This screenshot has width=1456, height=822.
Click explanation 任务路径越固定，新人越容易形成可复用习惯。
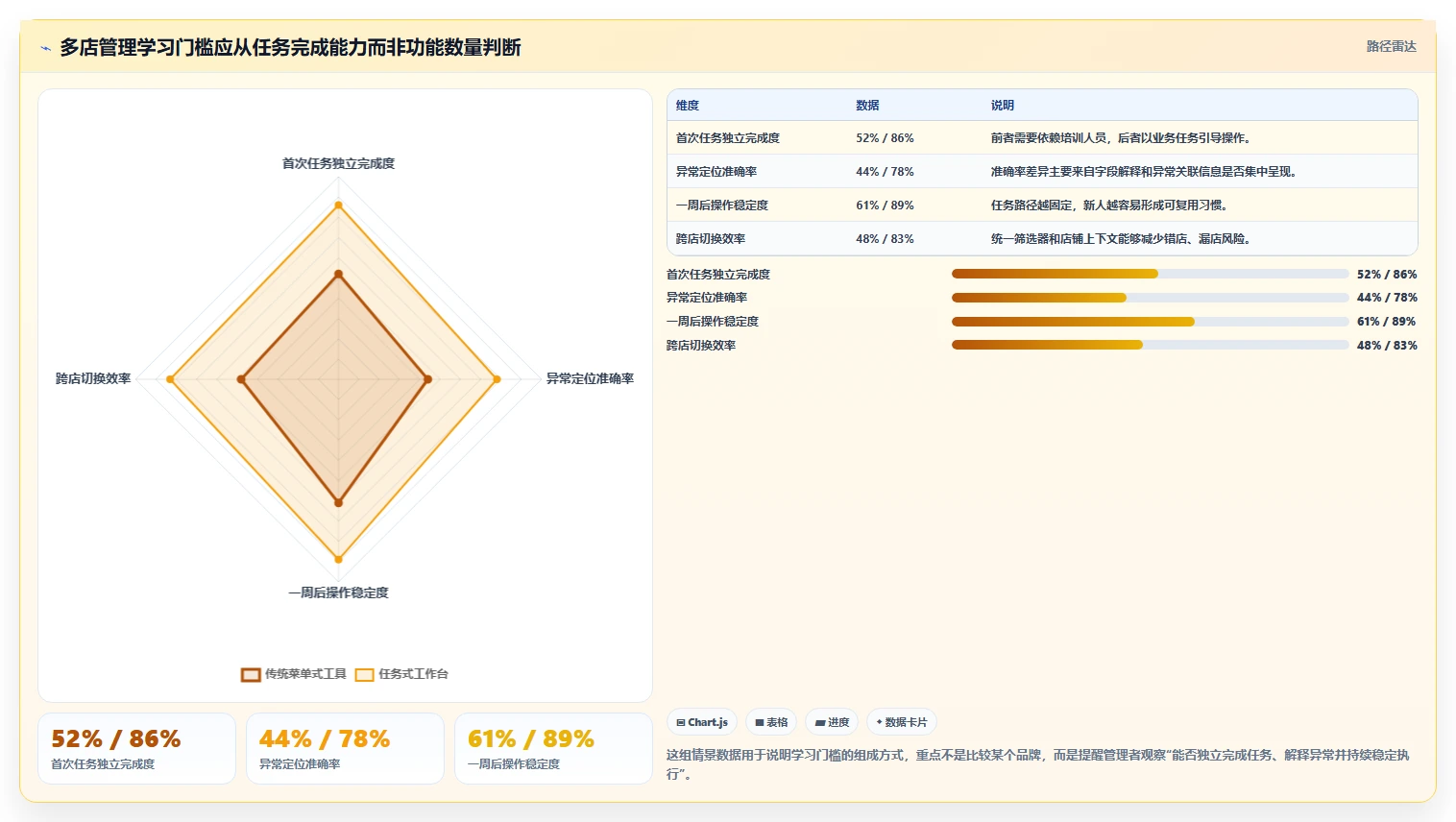tap(1110, 205)
